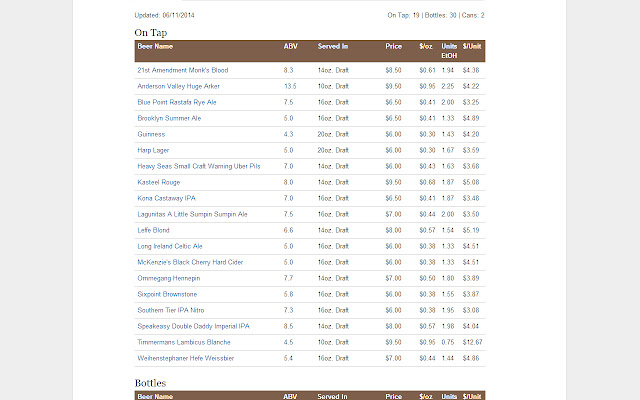Click $0.43 per ounce for Heavy Seas
The width and height of the screenshot is (640, 400).
427,166
